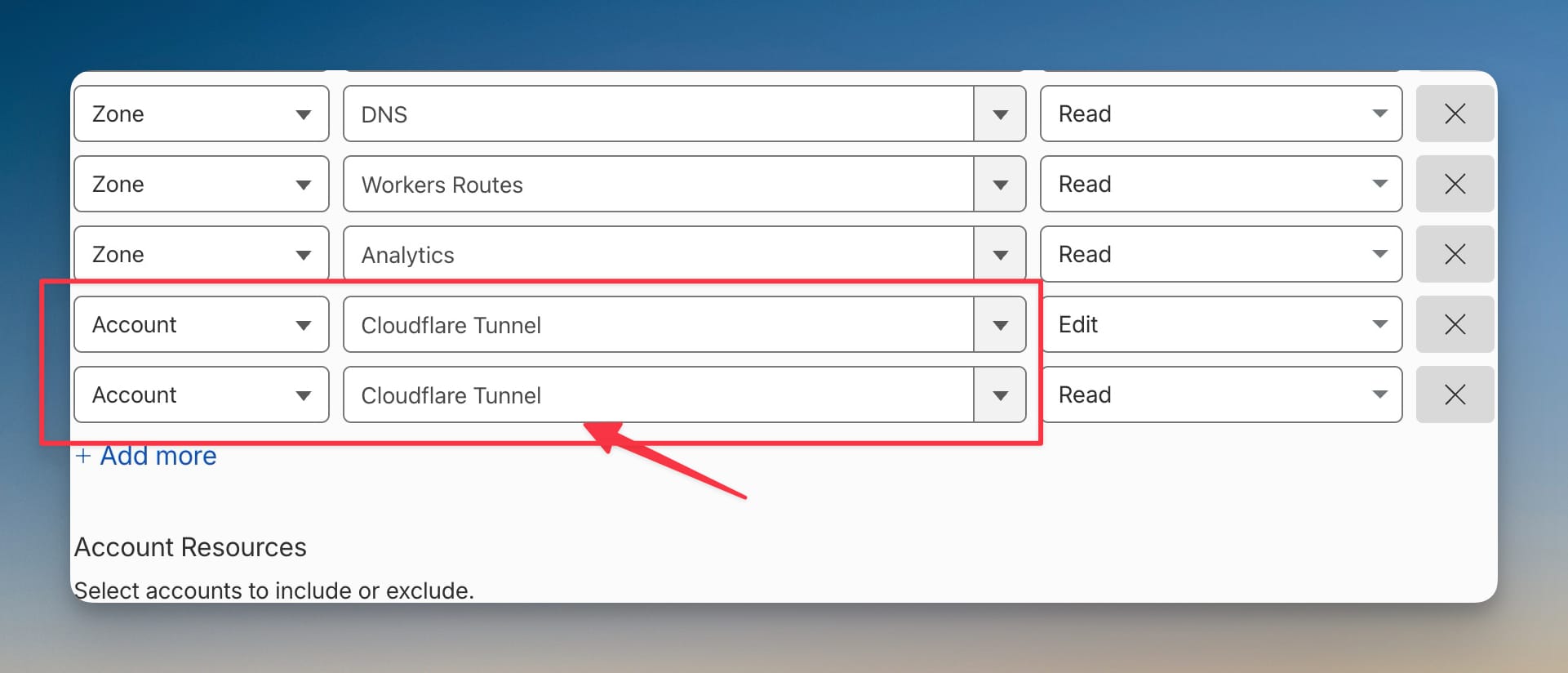1568x673 pixels.
Task: Expand the arrow of the Analytics combo box
Action: click(x=1000, y=254)
